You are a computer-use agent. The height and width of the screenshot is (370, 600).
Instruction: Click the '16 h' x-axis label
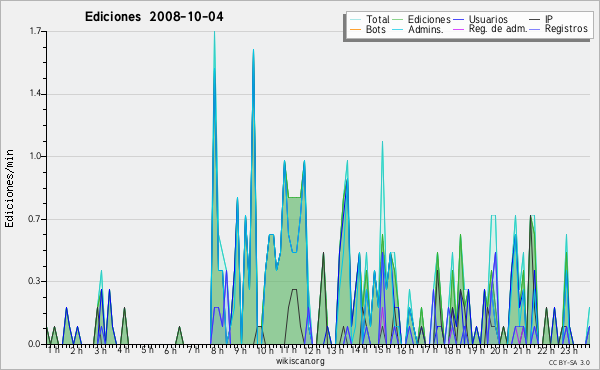405,350
